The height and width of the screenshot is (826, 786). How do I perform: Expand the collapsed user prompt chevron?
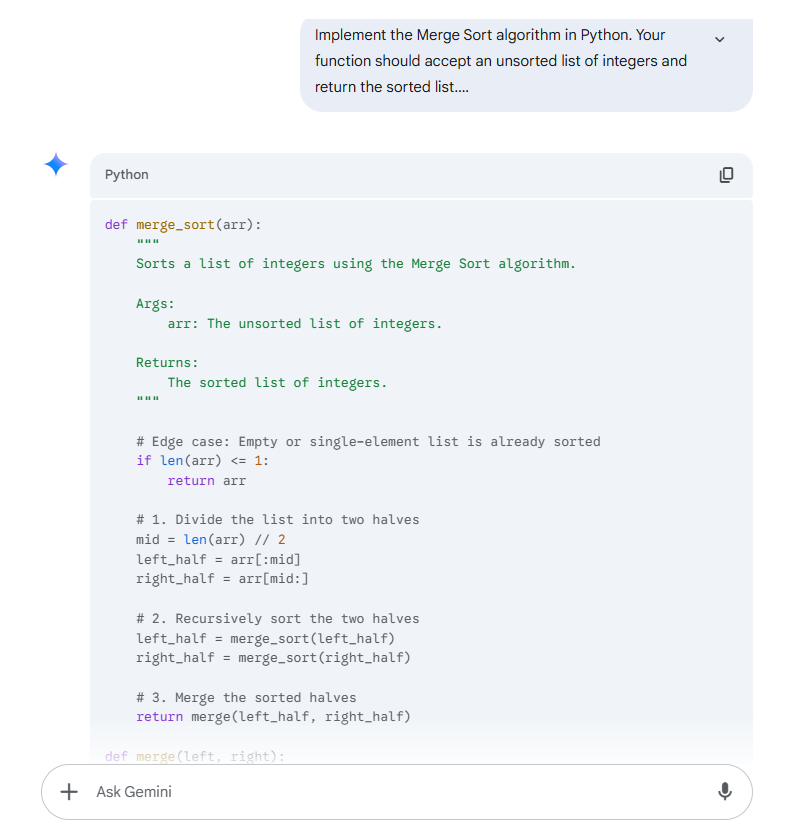click(719, 40)
